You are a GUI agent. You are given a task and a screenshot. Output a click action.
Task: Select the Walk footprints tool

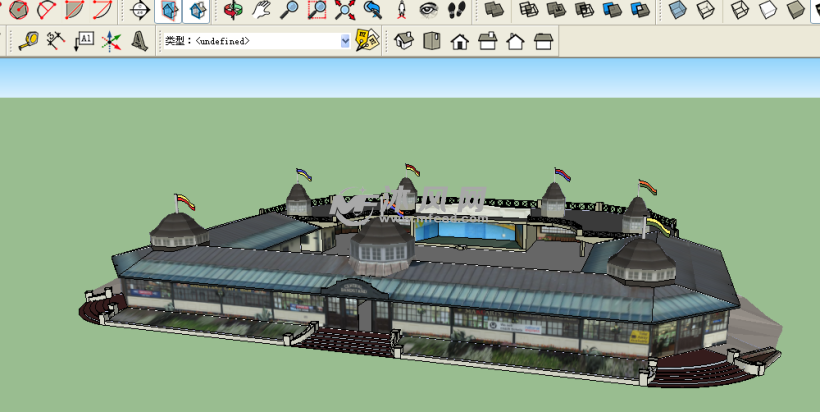456,11
